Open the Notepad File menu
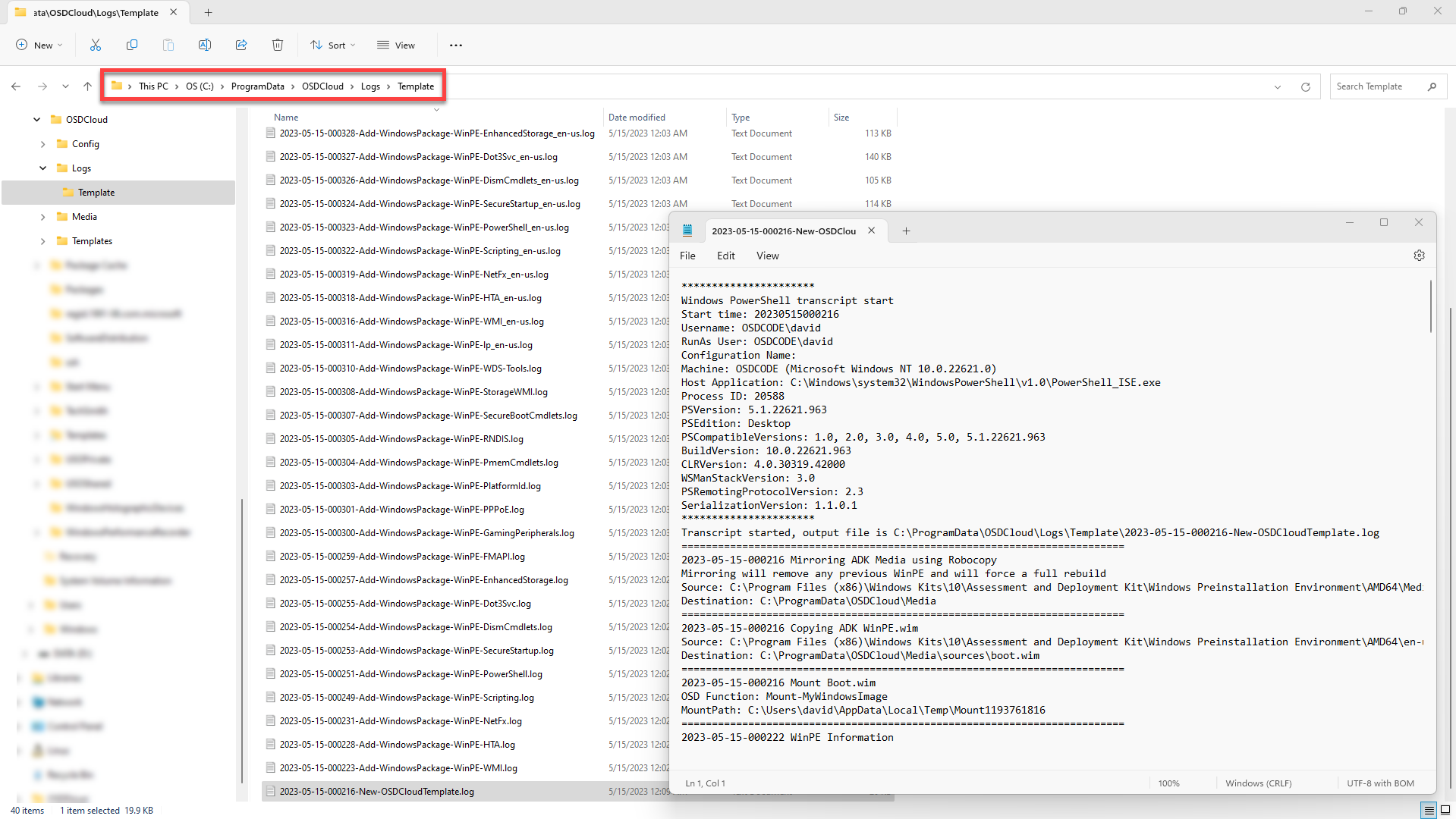The height and width of the screenshot is (819, 1456). (687, 256)
